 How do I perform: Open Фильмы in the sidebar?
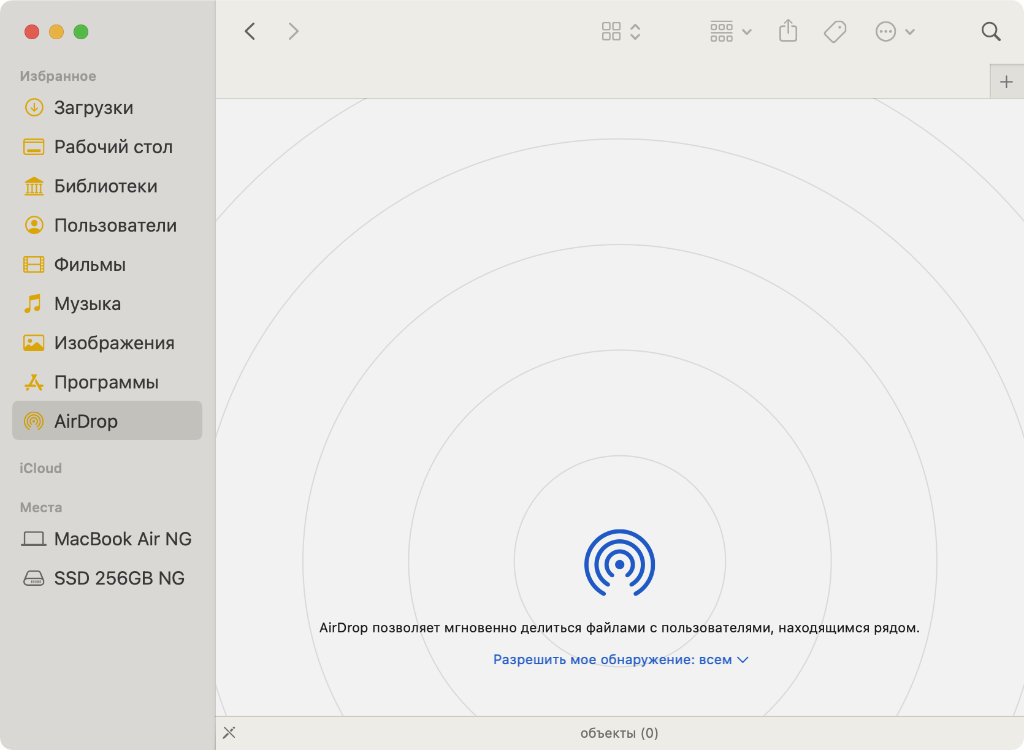click(x=89, y=265)
